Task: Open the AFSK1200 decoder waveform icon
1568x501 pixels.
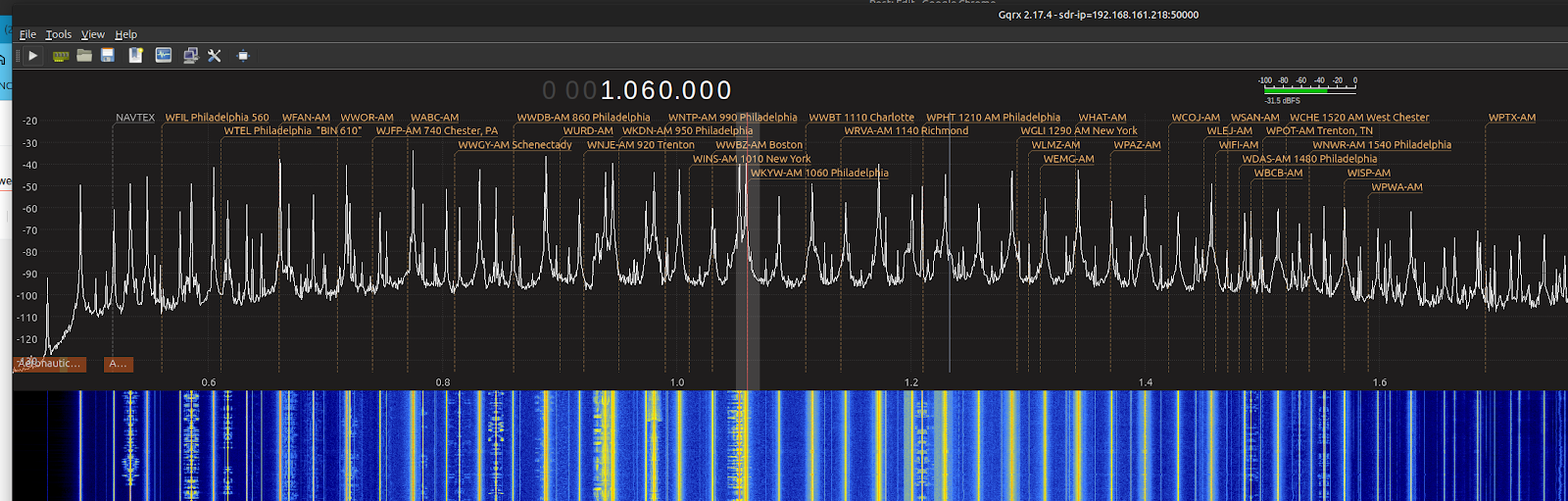Action: pyautogui.click(x=163, y=56)
